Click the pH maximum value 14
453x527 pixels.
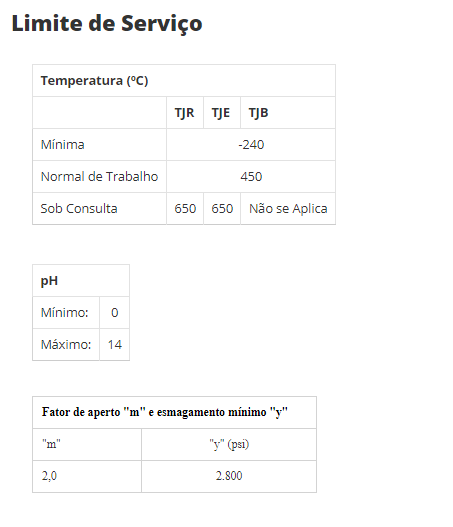(115, 345)
